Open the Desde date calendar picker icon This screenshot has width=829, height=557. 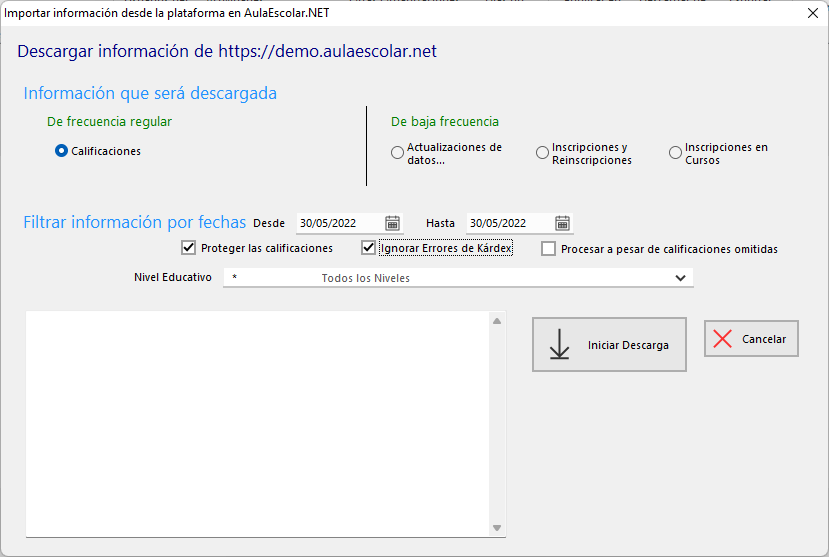393,223
